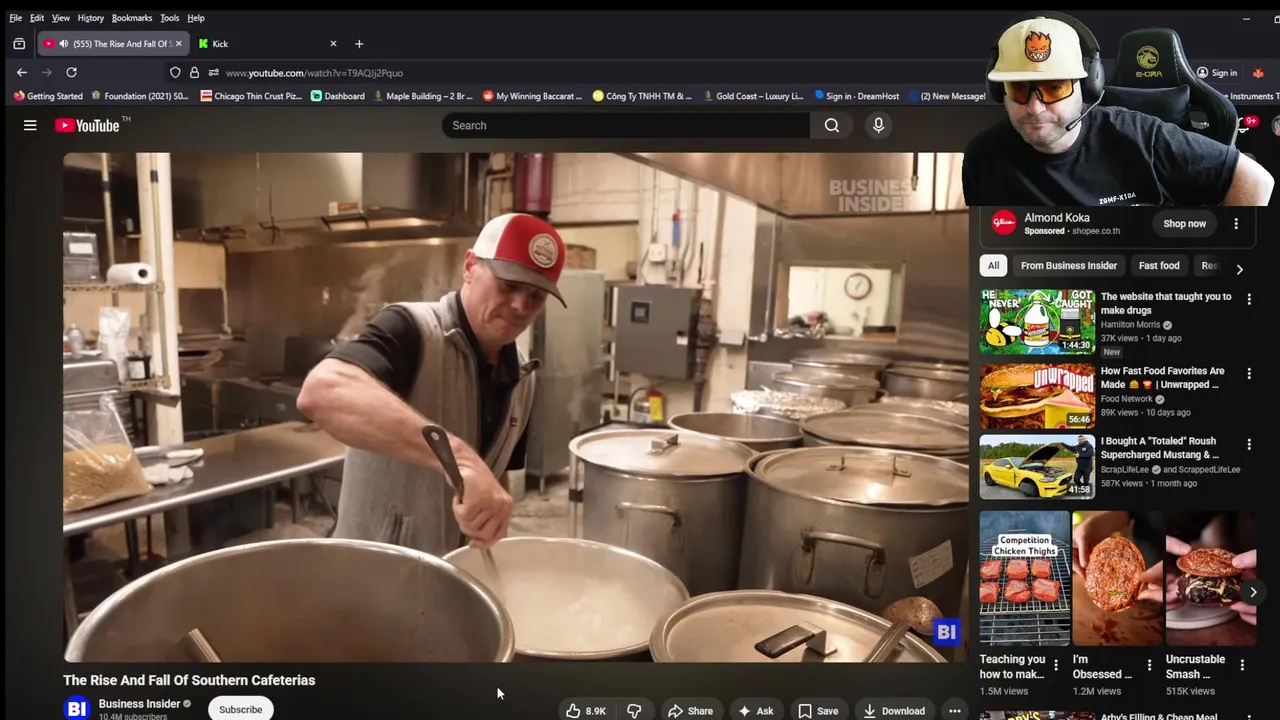Open the Roush Supercharged Mustang thumbnail
1280x720 pixels.
1037,467
